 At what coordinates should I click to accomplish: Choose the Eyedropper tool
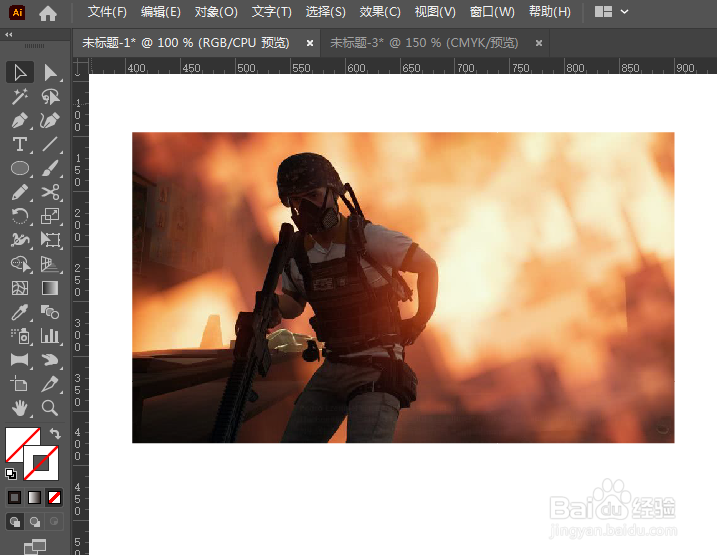pos(20,312)
